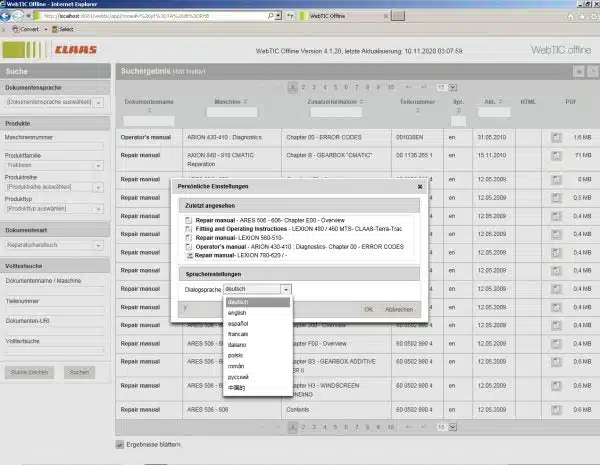The width and height of the screenshot is (600, 465).
Task: Click the Suchen button
Action: 79,372
